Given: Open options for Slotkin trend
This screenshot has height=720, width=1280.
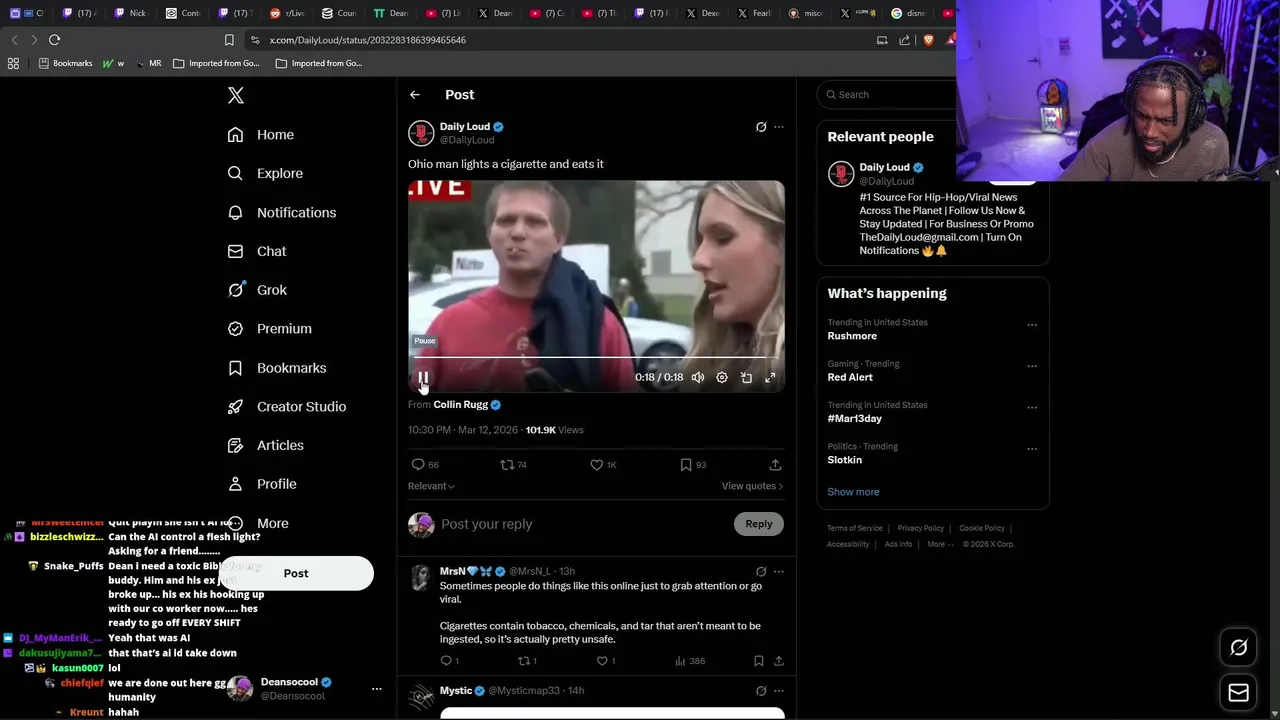Looking at the screenshot, I should click(1032, 449).
